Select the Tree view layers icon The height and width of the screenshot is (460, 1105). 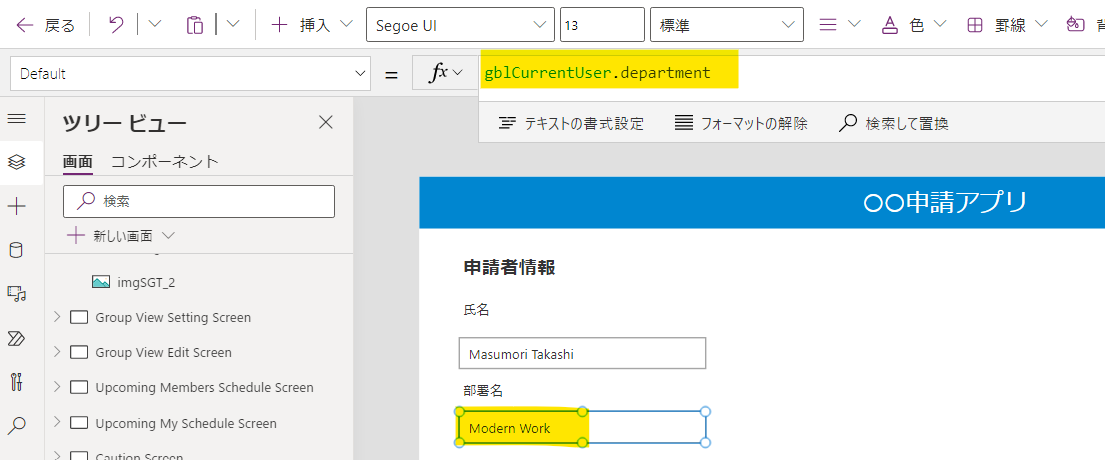(x=17, y=162)
